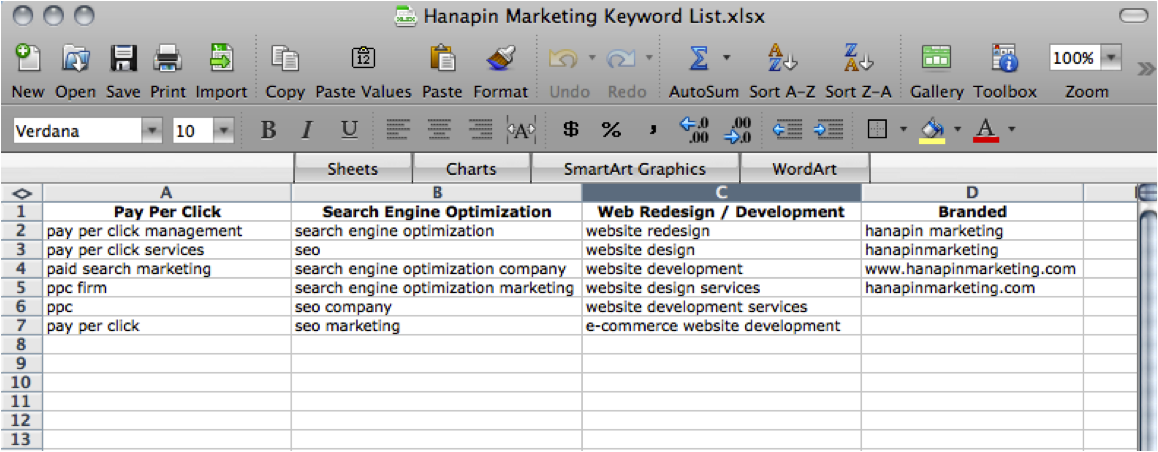Image resolution: width=1158 pixels, height=452 pixels.
Task: Click the Open file icon
Action: click(75, 59)
